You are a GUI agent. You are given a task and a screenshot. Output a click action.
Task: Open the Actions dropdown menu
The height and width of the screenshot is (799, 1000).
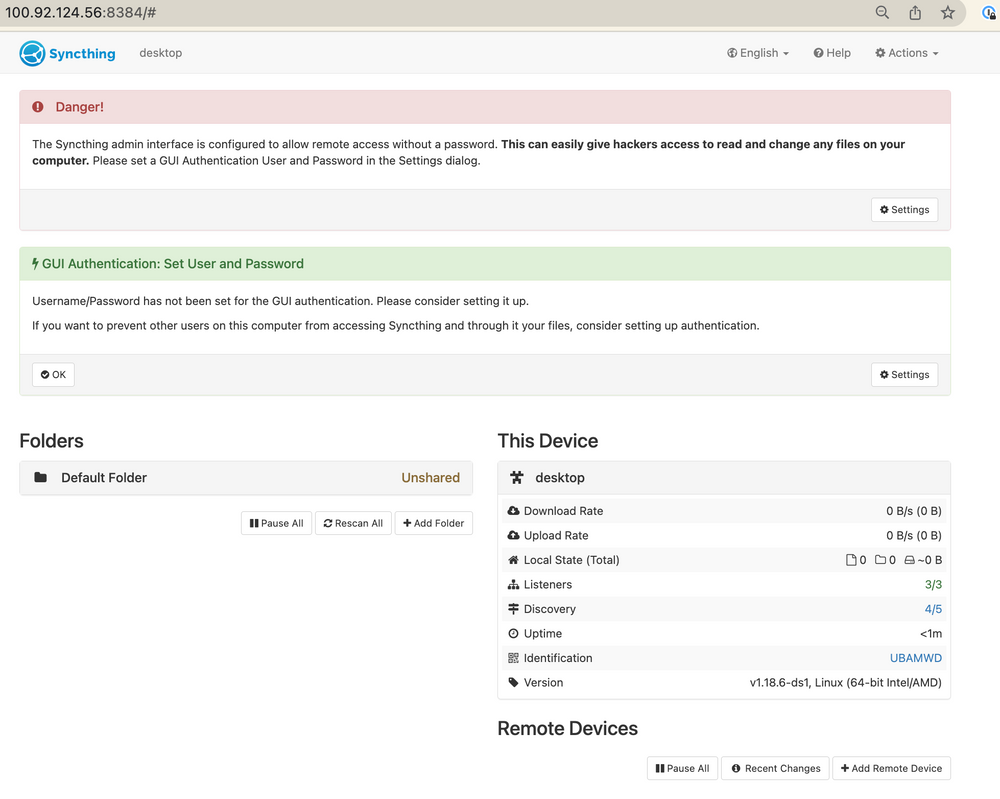[906, 53]
